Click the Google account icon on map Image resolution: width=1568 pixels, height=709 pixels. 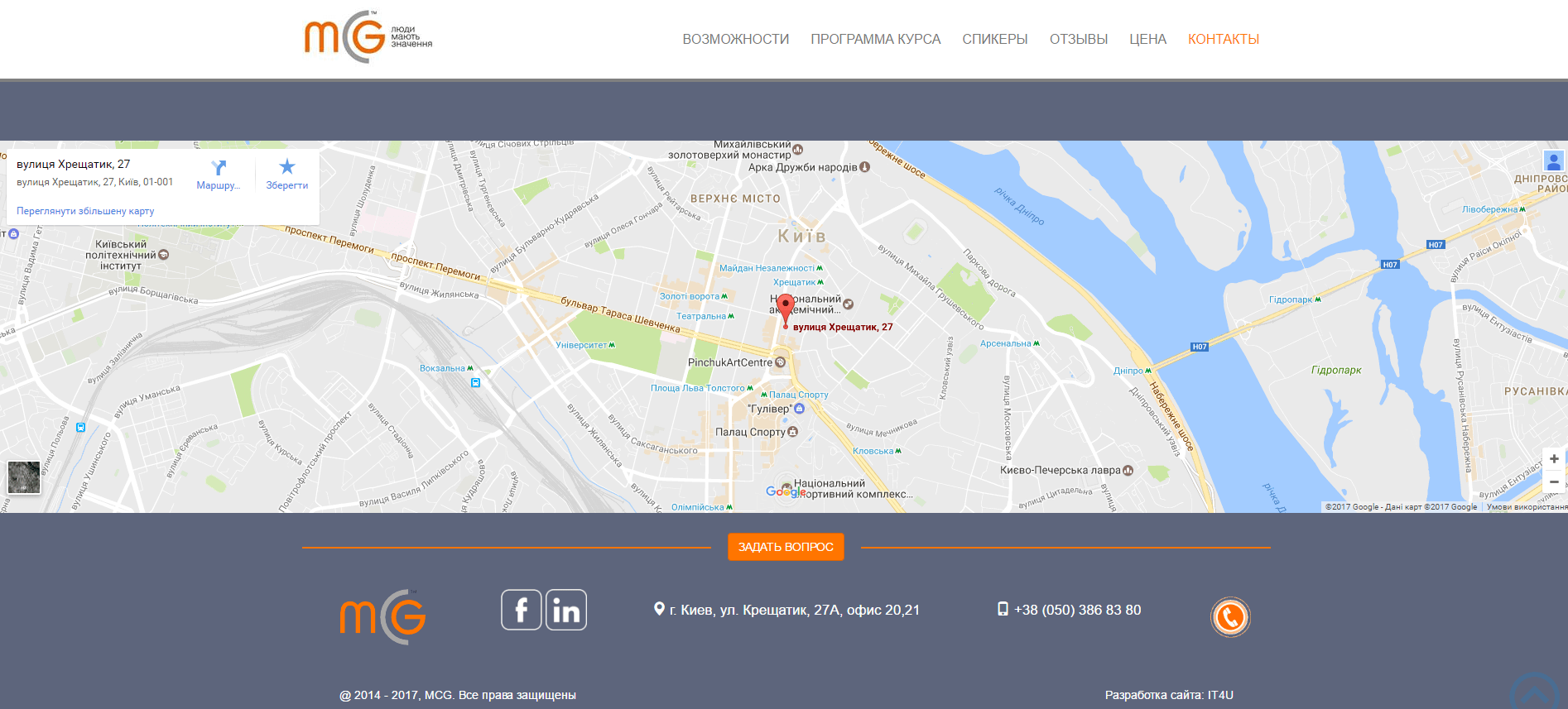click(1553, 161)
